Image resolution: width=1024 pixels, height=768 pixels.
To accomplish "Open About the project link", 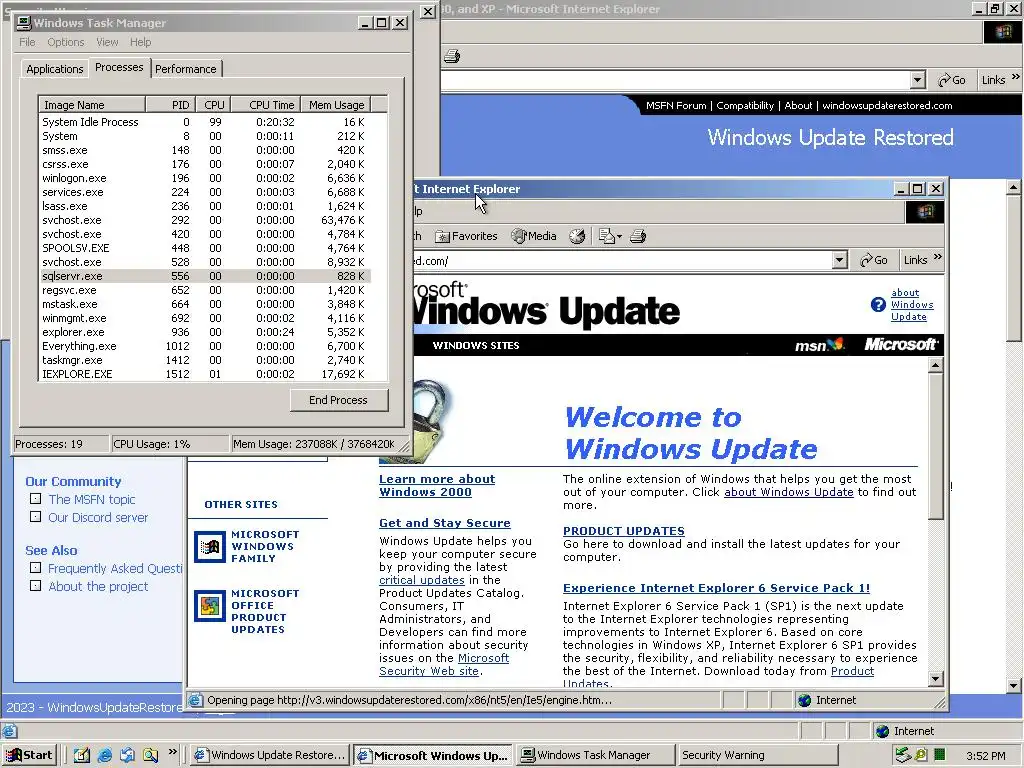I will (x=98, y=586).
